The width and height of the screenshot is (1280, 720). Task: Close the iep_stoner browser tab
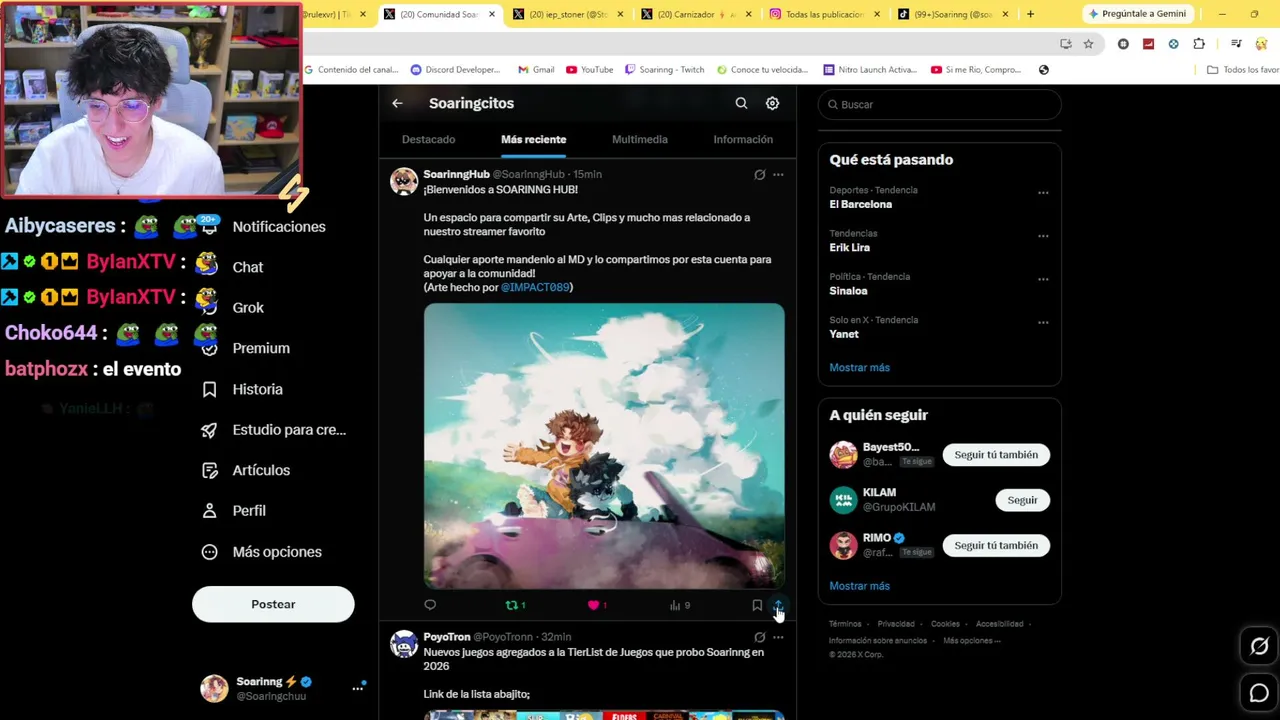pos(620,14)
